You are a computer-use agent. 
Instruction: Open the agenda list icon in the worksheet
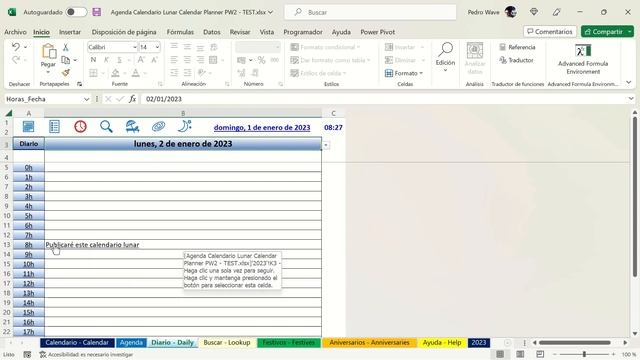point(54,127)
